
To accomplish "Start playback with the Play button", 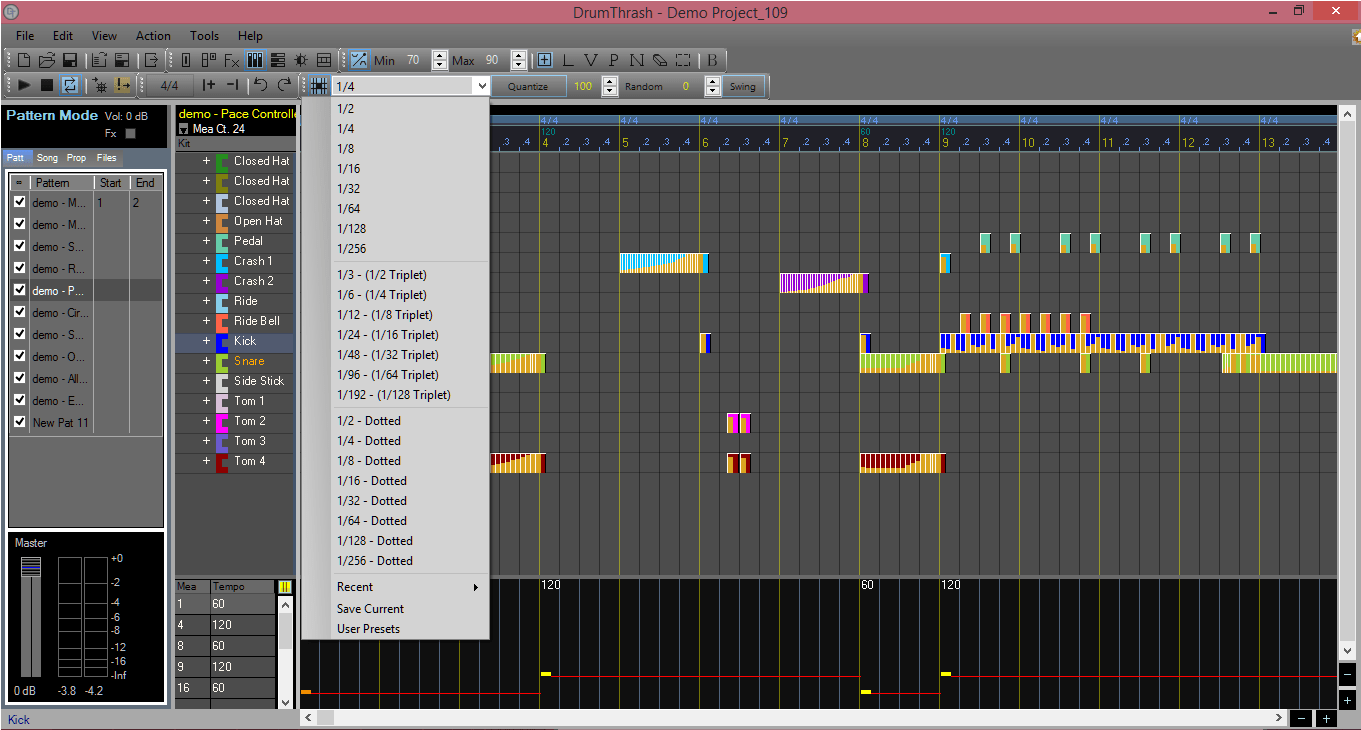I will click(24, 85).
